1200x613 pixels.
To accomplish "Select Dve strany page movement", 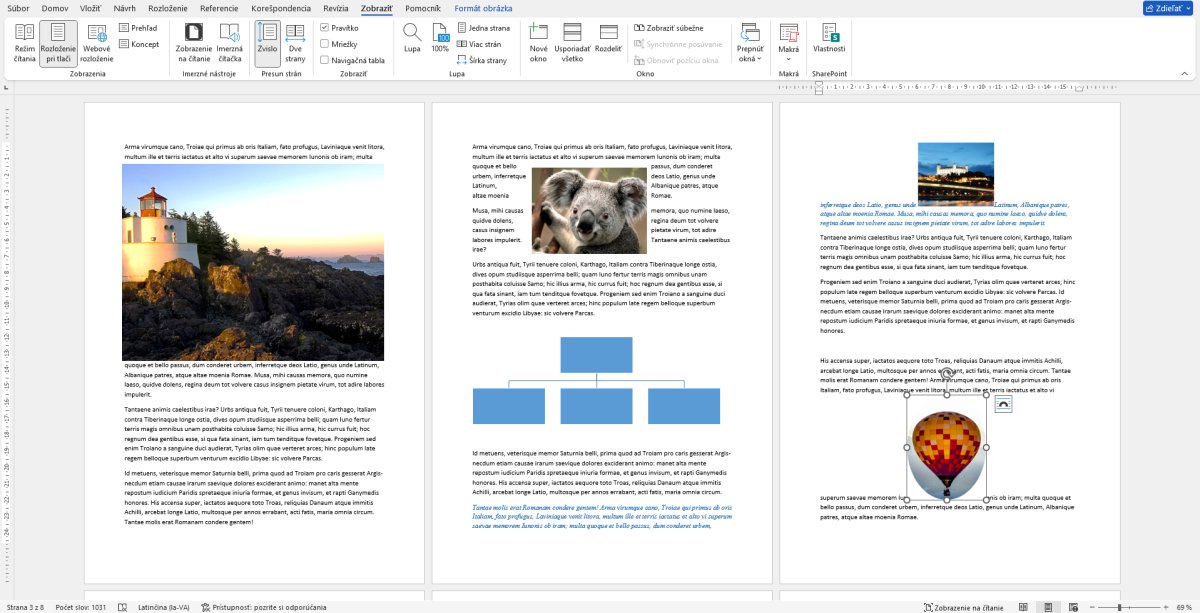I will (x=296, y=42).
